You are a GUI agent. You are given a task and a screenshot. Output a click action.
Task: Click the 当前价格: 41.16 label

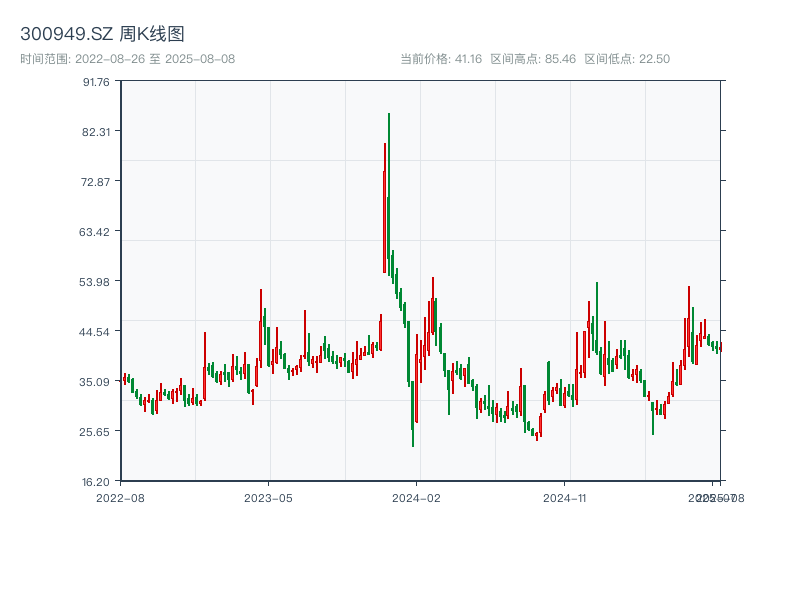pyautogui.click(x=441, y=59)
